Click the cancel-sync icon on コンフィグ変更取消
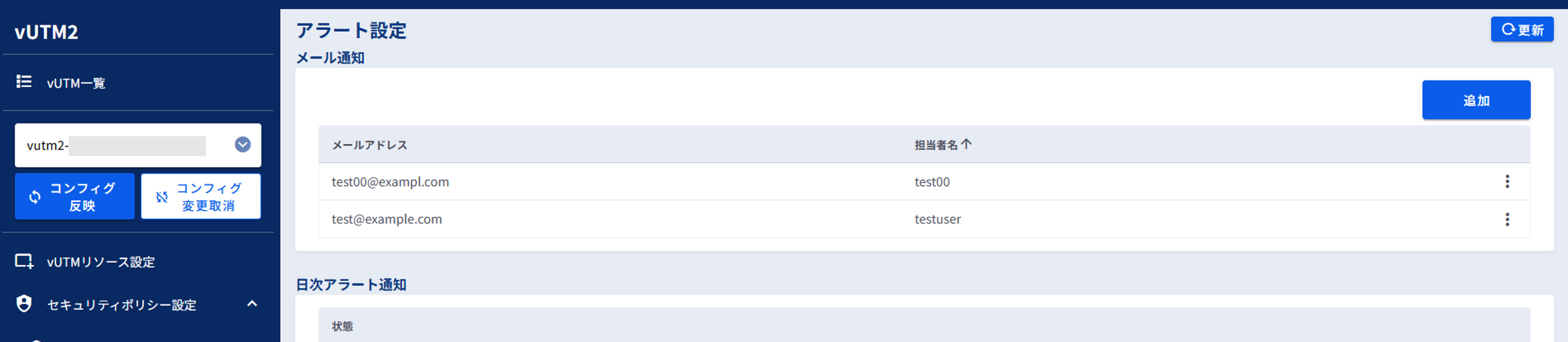This screenshot has height=342, width=1568. (x=162, y=197)
